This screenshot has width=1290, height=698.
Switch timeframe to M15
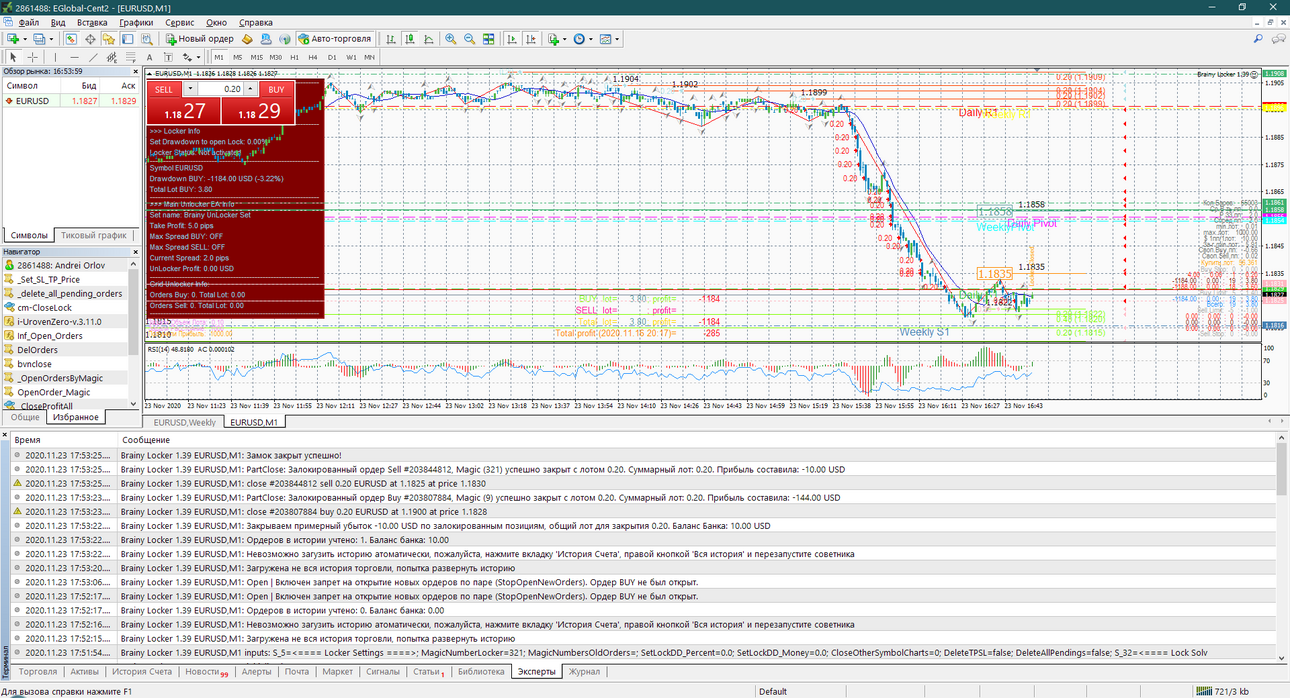256,57
